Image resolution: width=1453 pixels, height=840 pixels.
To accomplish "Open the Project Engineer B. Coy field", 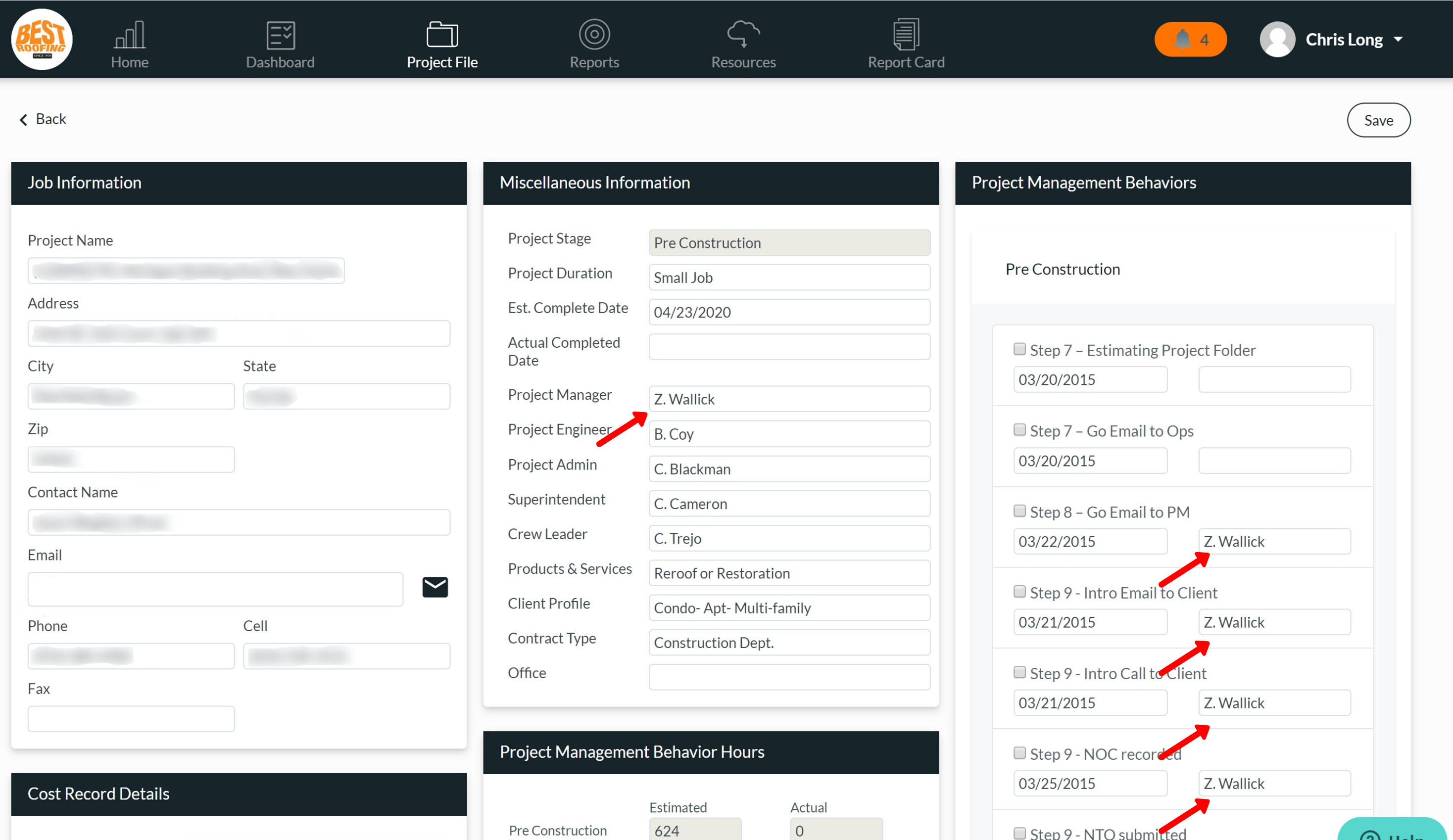I will coord(789,433).
